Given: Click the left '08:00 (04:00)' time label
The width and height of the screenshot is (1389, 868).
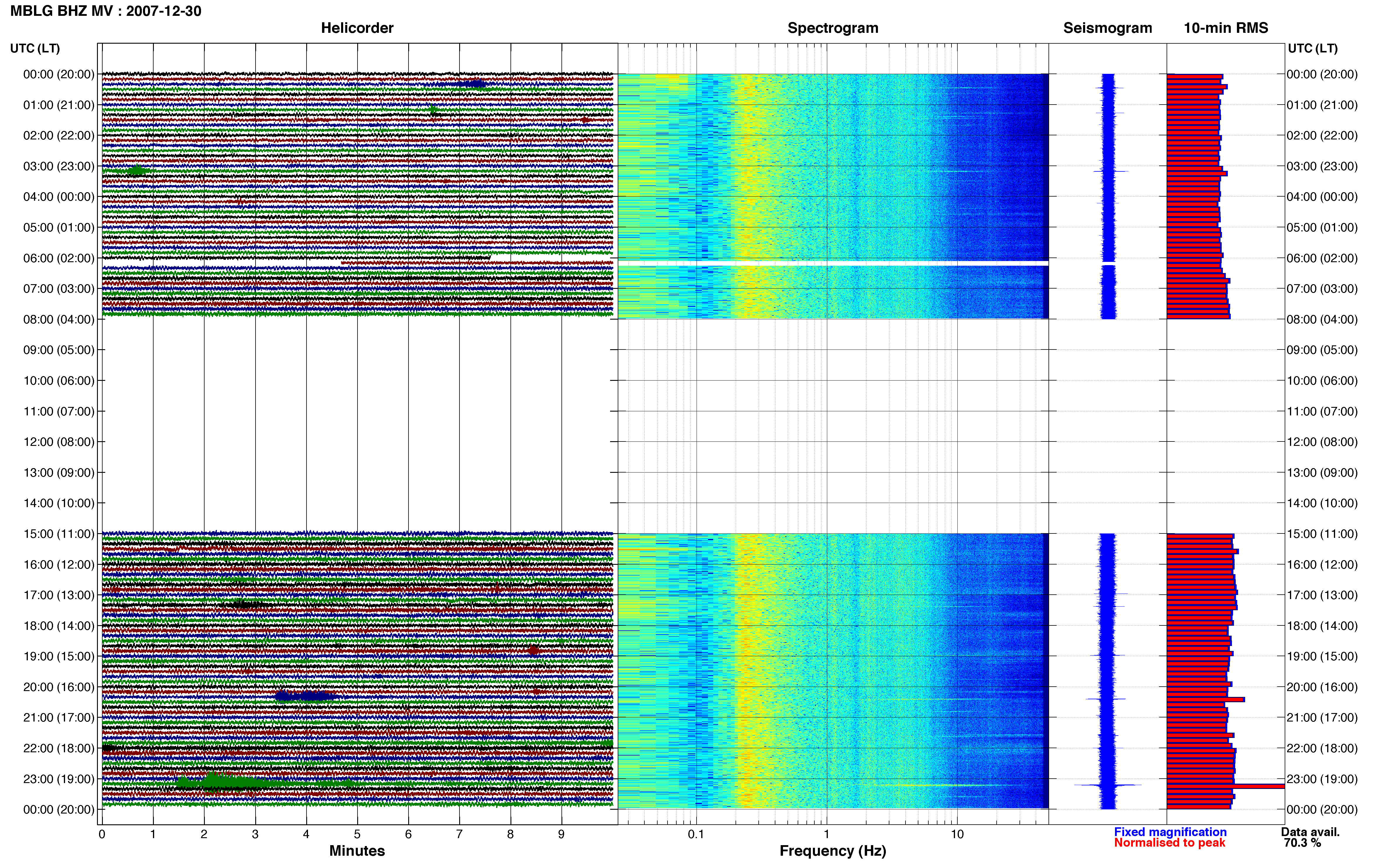Looking at the screenshot, I should coord(59,319).
